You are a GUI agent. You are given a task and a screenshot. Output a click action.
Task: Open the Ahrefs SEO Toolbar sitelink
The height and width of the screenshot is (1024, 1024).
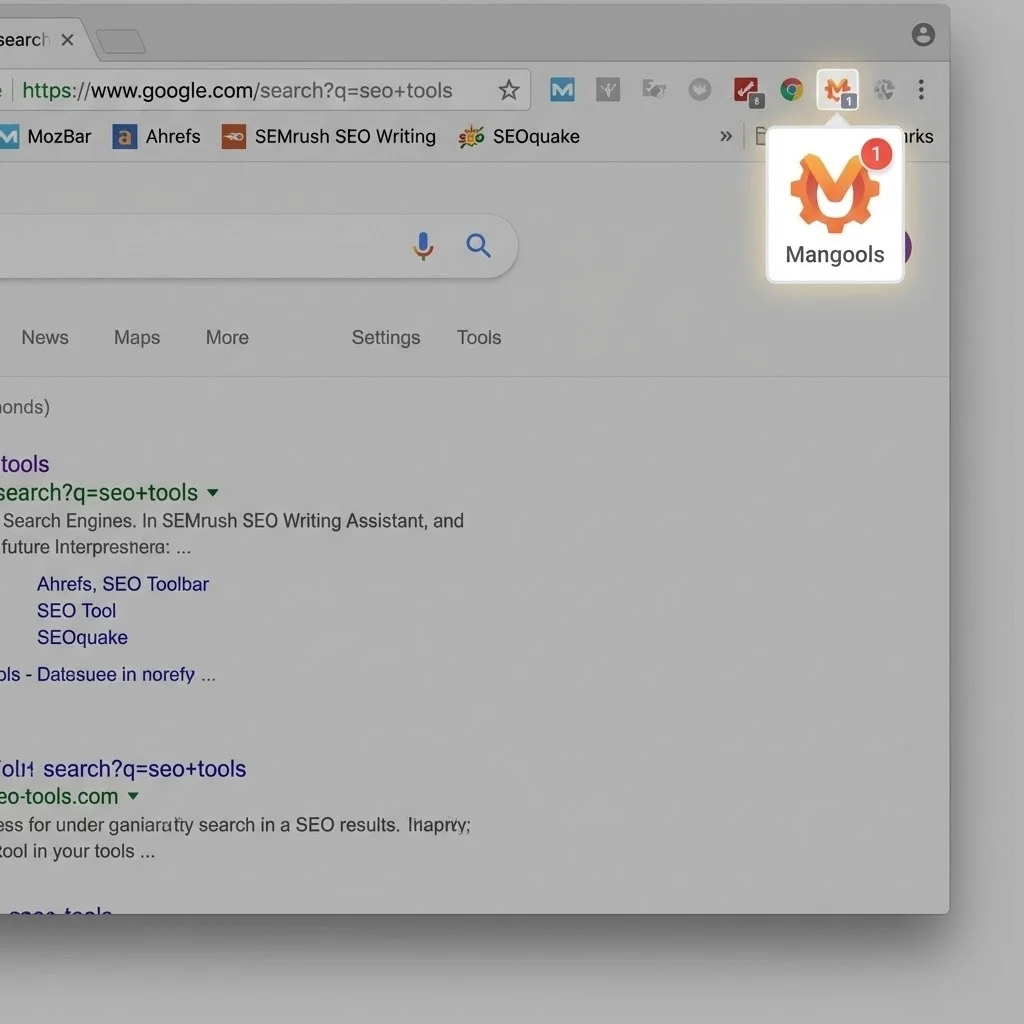tap(123, 584)
